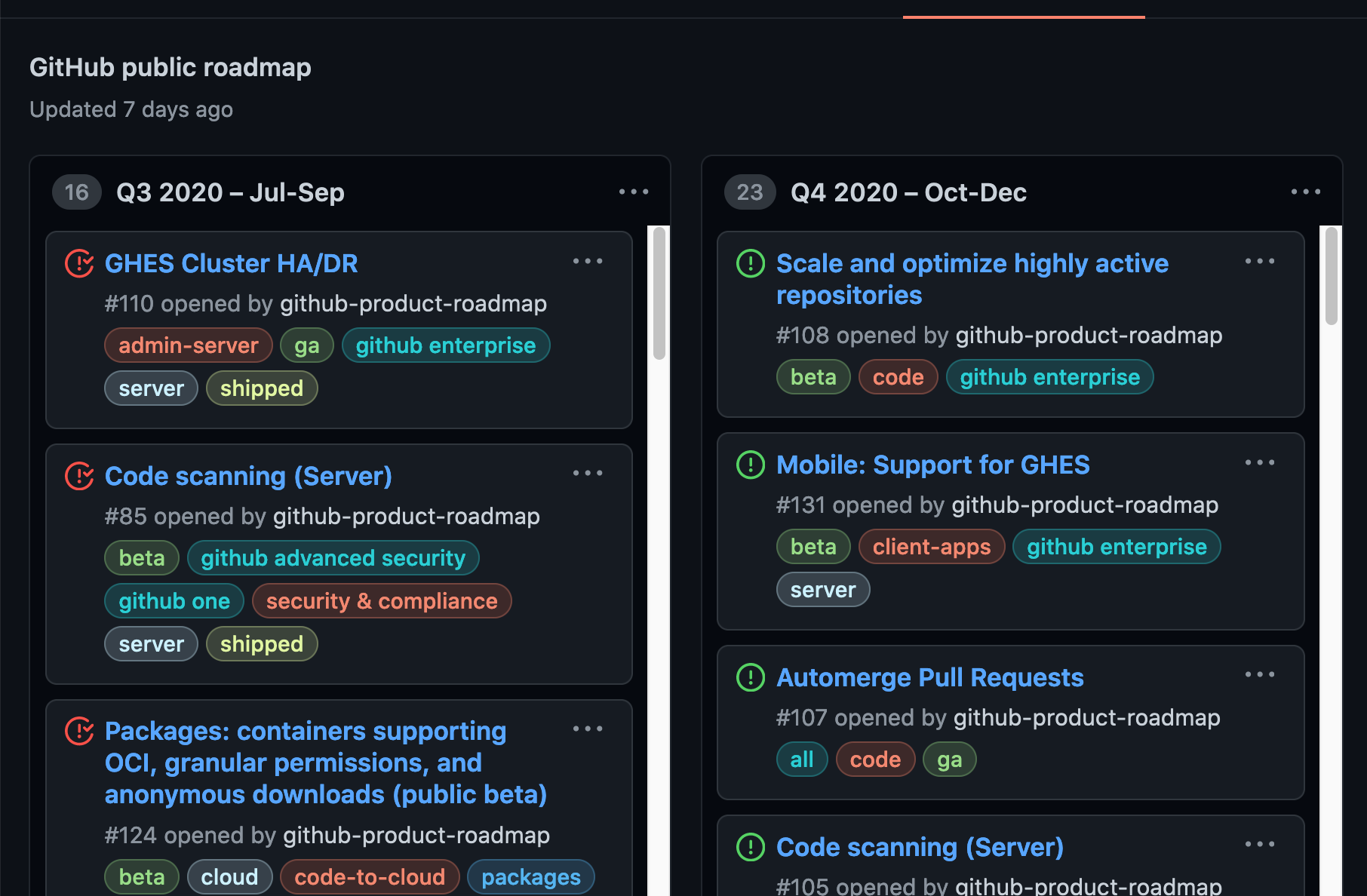Click github-product-roadmap author on issue #108
This screenshot has height=896, width=1367.
pyautogui.click(x=1089, y=335)
